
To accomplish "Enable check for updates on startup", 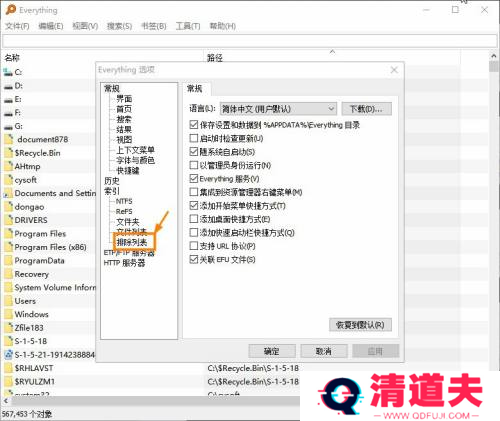I will (x=194, y=138).
